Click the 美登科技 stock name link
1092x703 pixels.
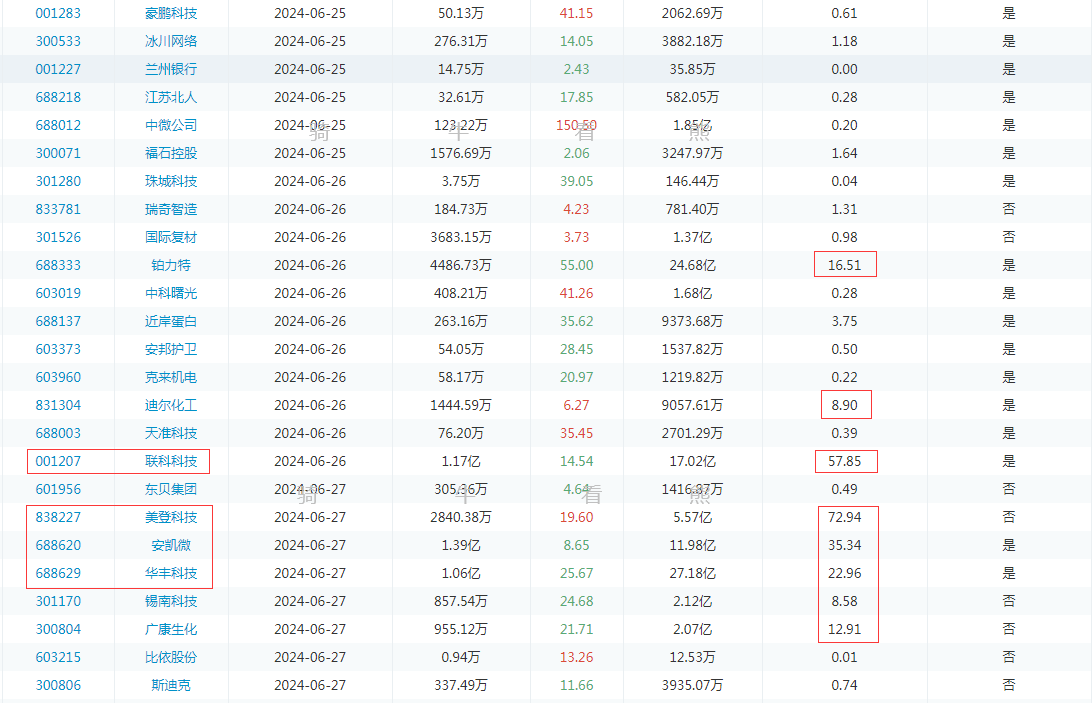tap(171, 517)
